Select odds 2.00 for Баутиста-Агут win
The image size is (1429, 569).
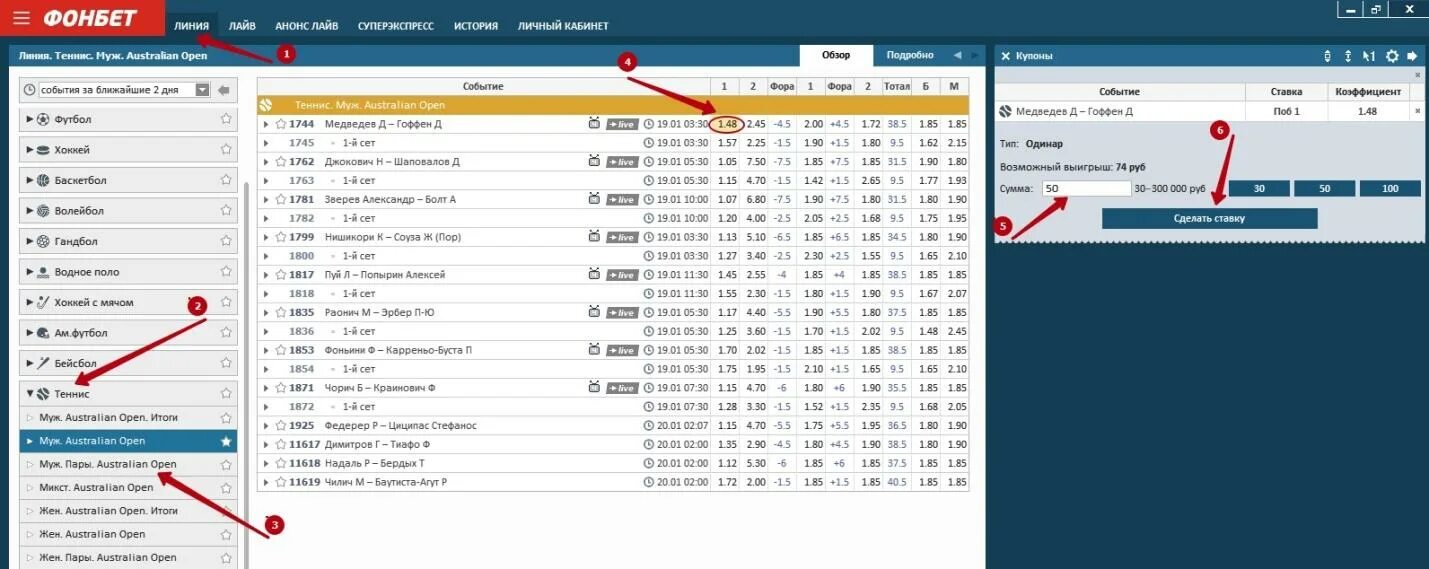tap(755, 482)
